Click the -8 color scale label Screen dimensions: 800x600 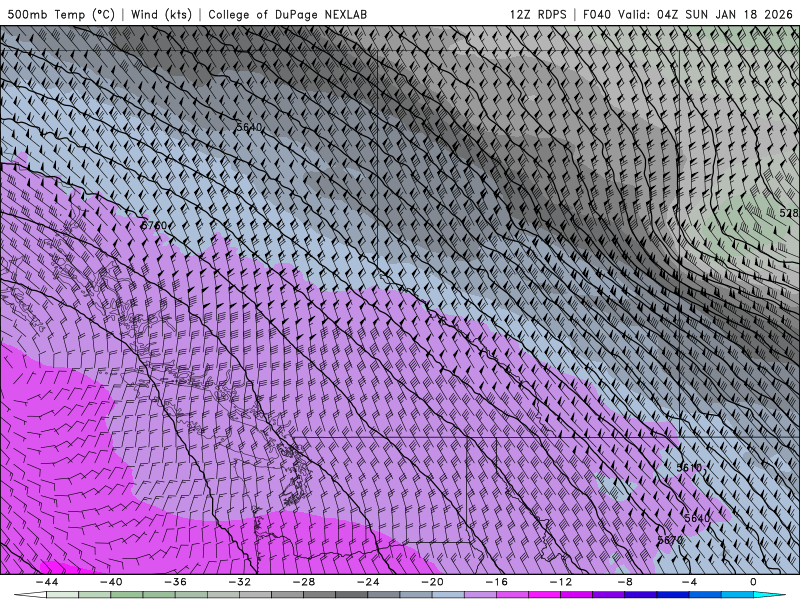(626, 582)
